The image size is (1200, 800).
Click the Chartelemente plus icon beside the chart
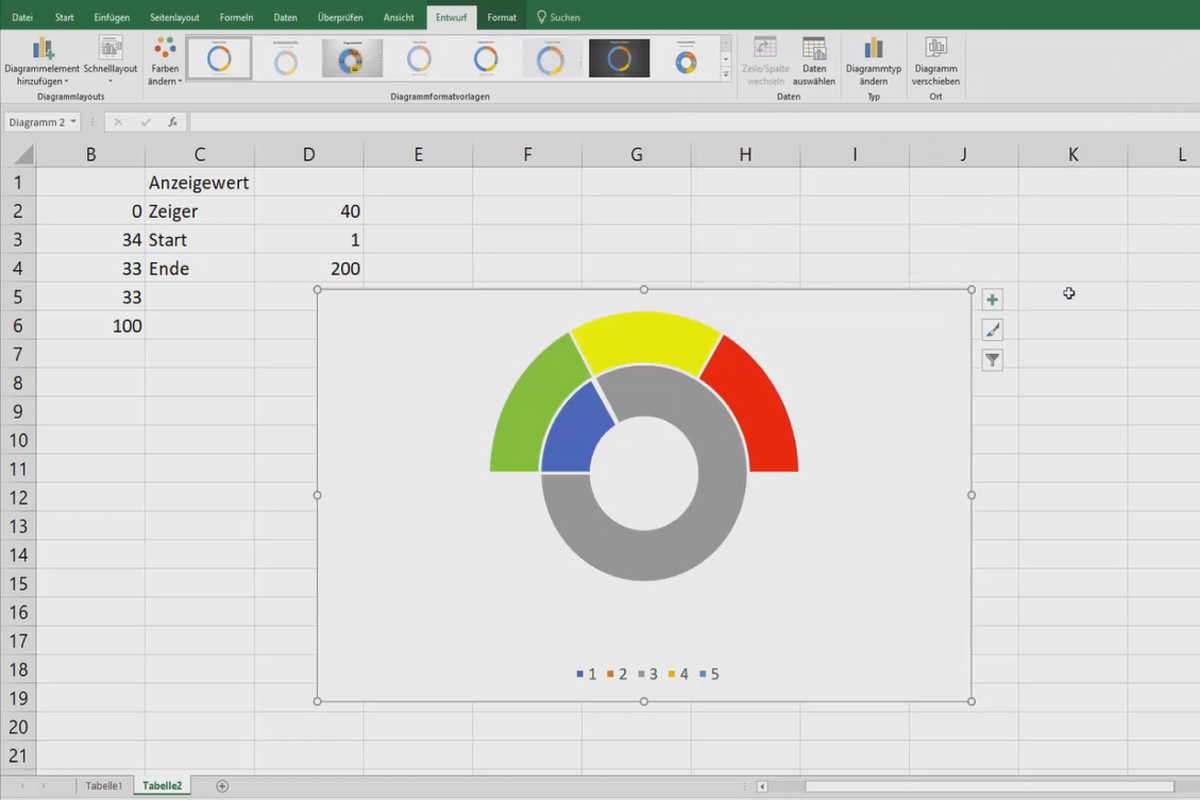click(991, 299)
